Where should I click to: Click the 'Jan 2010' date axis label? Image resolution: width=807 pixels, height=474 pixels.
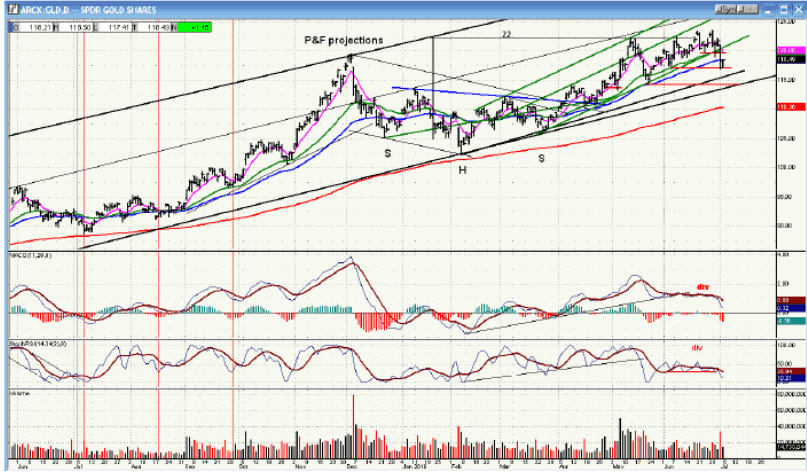pyautogui.click(x=414, y=466)
